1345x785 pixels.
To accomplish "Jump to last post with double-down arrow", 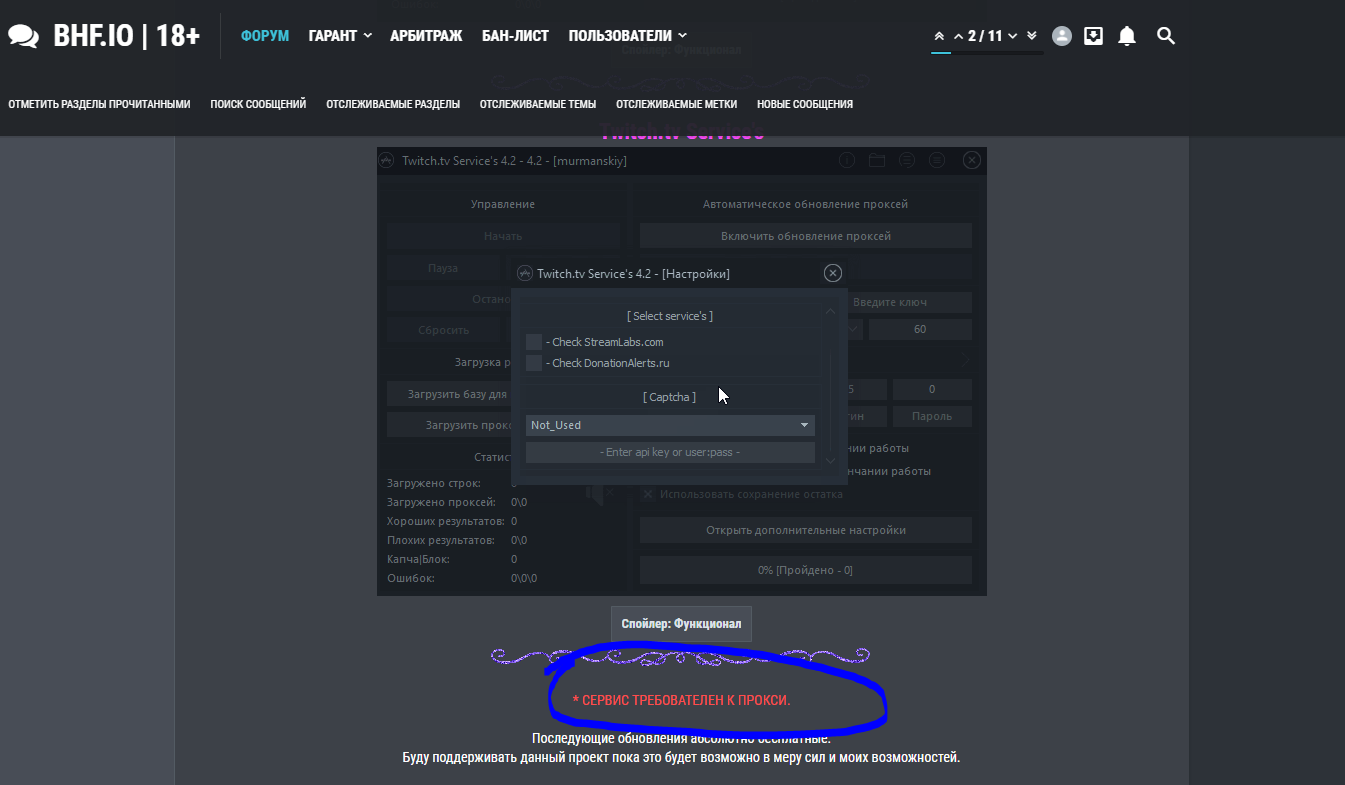I will (x=1032, y=36).
